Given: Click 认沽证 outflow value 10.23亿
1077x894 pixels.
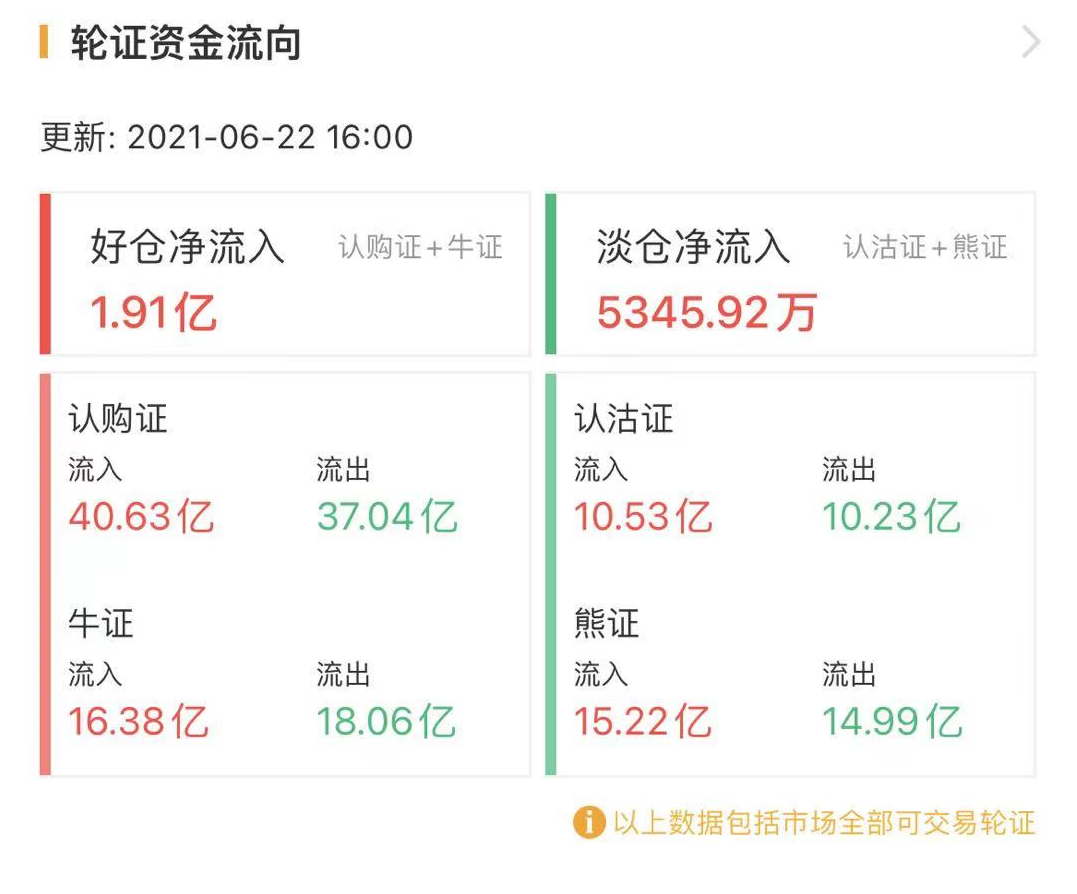Looking at the screenshot, I should (891, 517).
